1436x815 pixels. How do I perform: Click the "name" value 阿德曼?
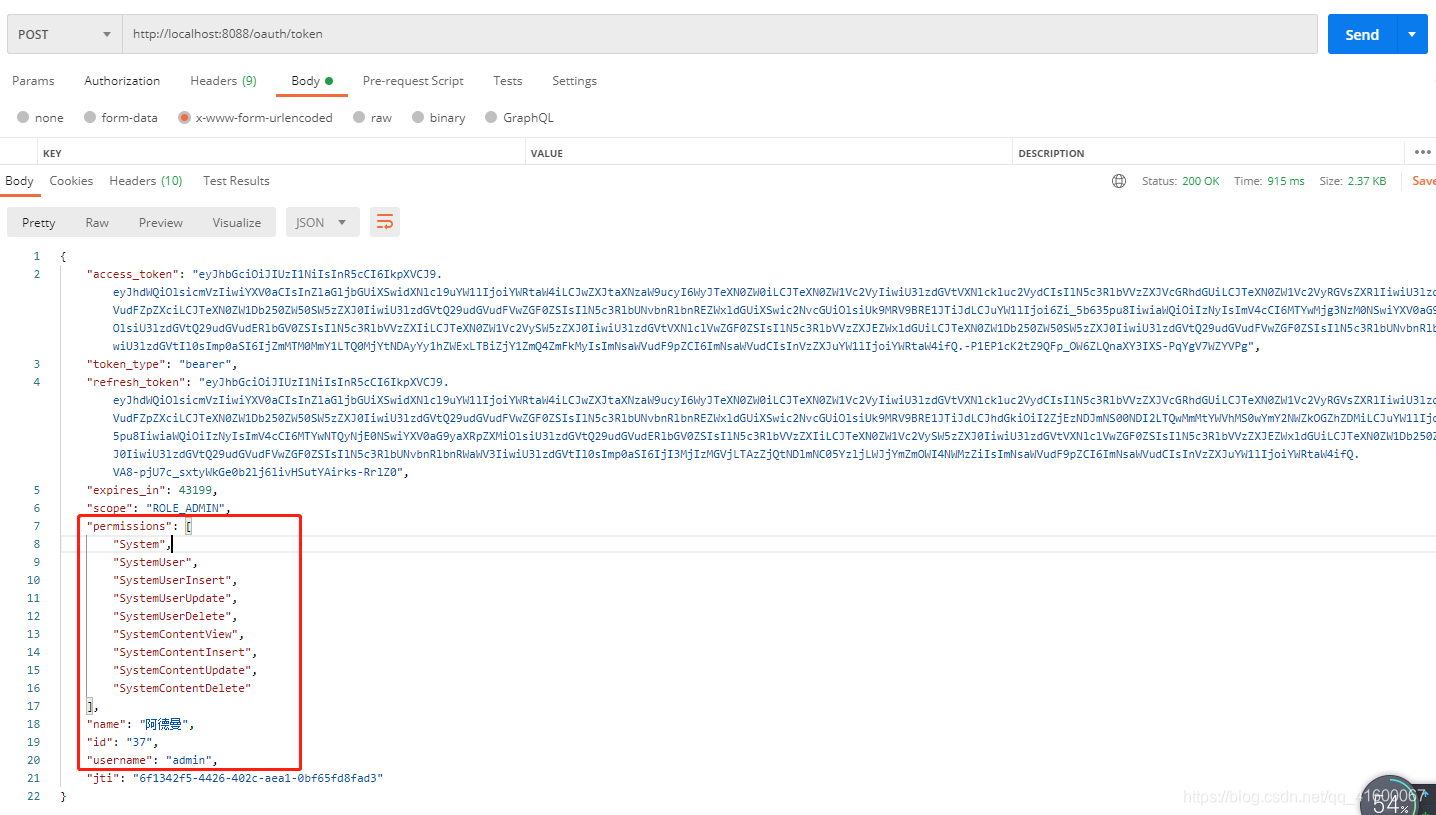(x=164, y=724)
